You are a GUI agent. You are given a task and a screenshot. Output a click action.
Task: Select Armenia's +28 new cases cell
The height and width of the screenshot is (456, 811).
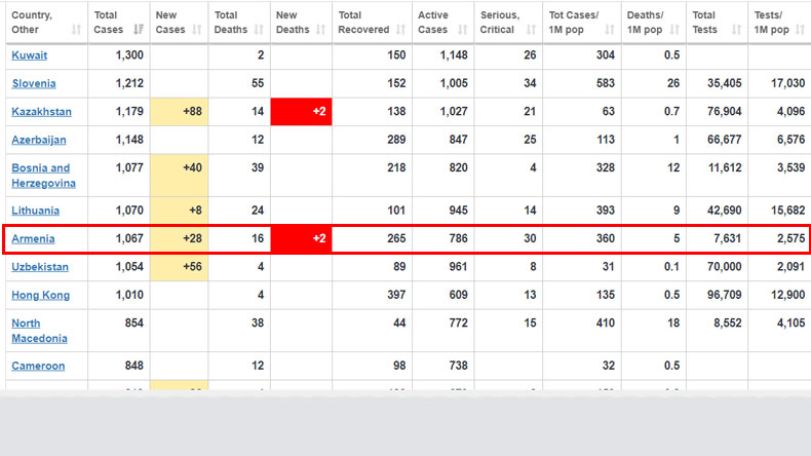179,239
